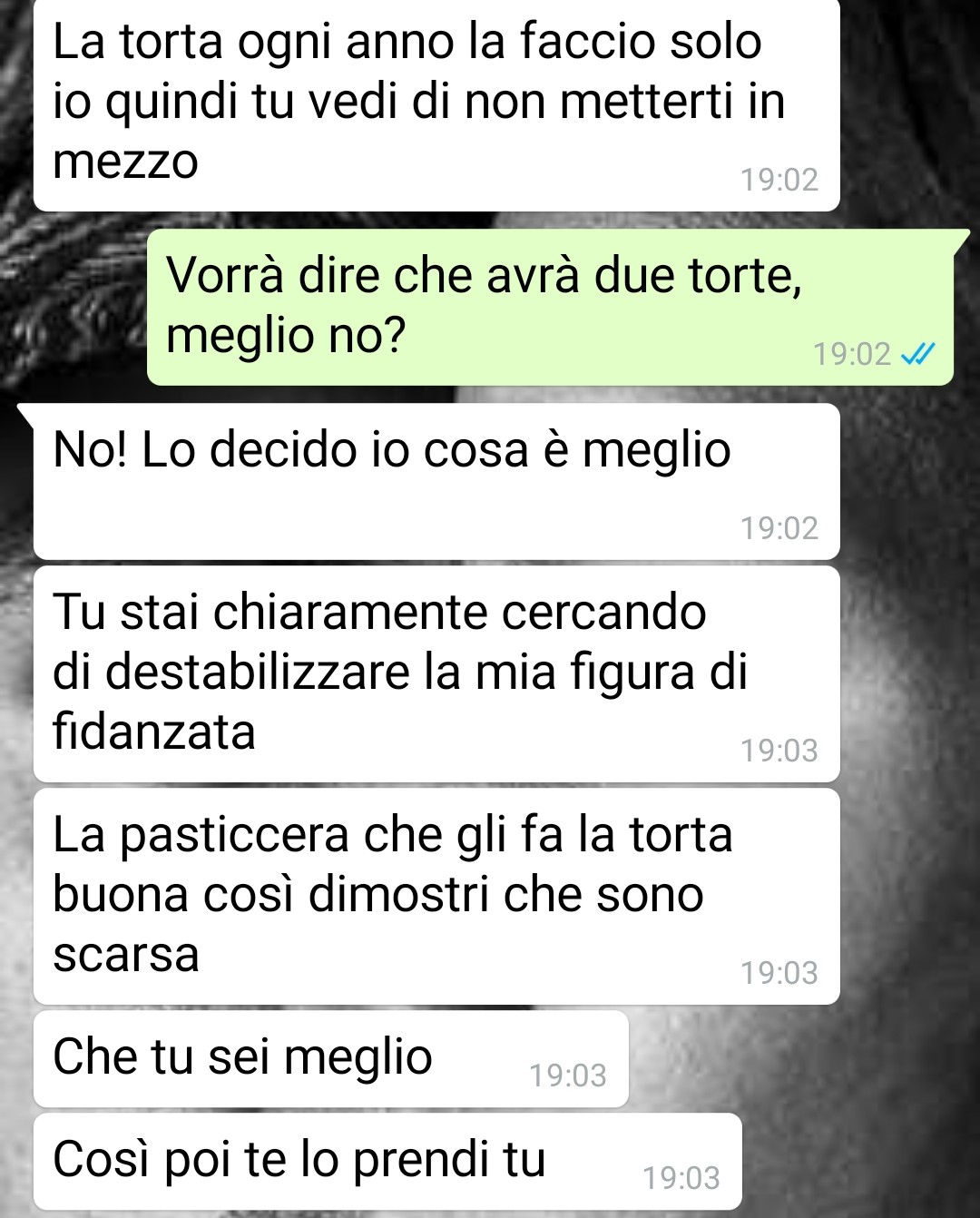
Task: Tap the 19:02 timestamp in the green bubble
Action: pyautogui.click(x=852, y=354)
